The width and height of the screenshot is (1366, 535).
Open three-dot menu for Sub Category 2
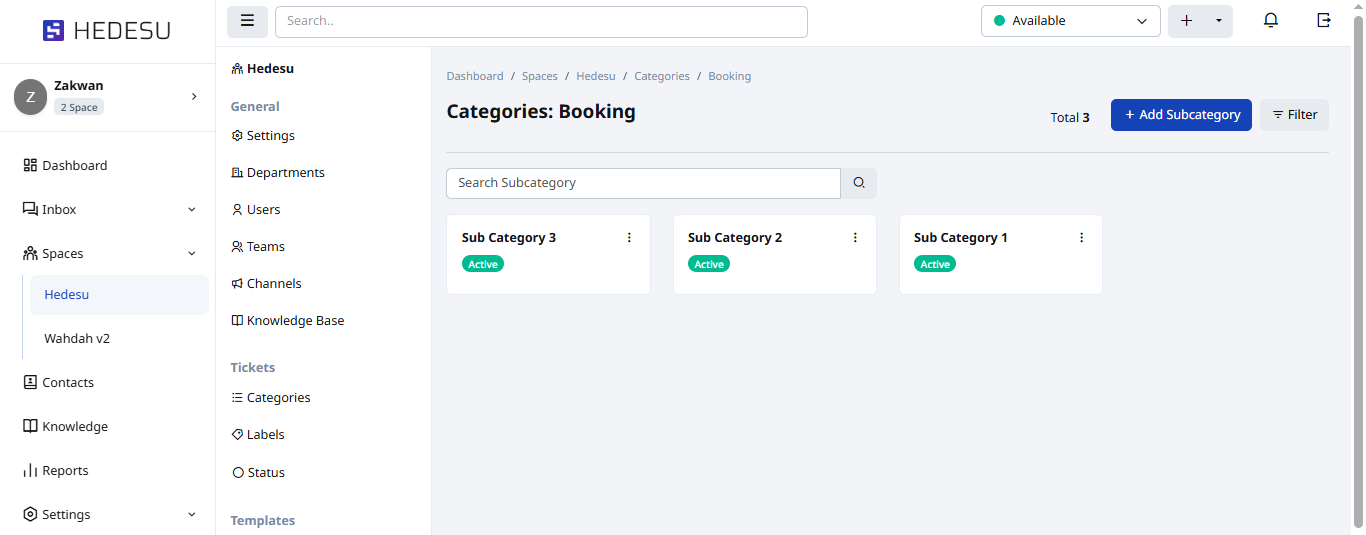point(855,238)
